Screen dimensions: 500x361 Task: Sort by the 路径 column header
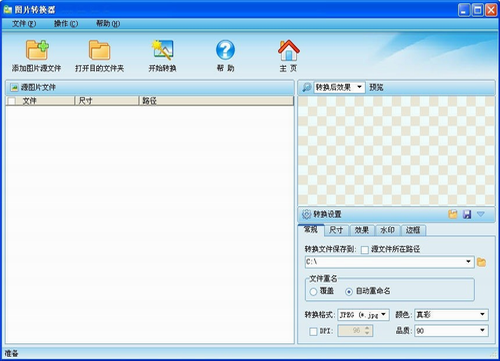point(216,101)
